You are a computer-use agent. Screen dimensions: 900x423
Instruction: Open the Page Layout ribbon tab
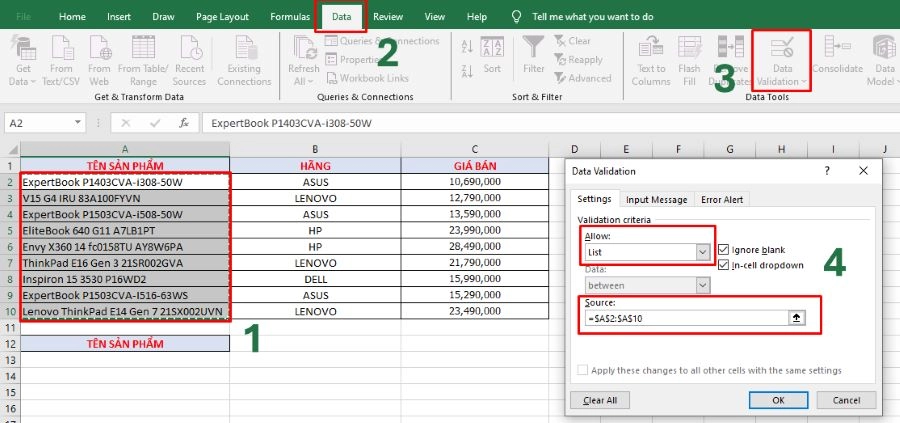click(223, 17)
